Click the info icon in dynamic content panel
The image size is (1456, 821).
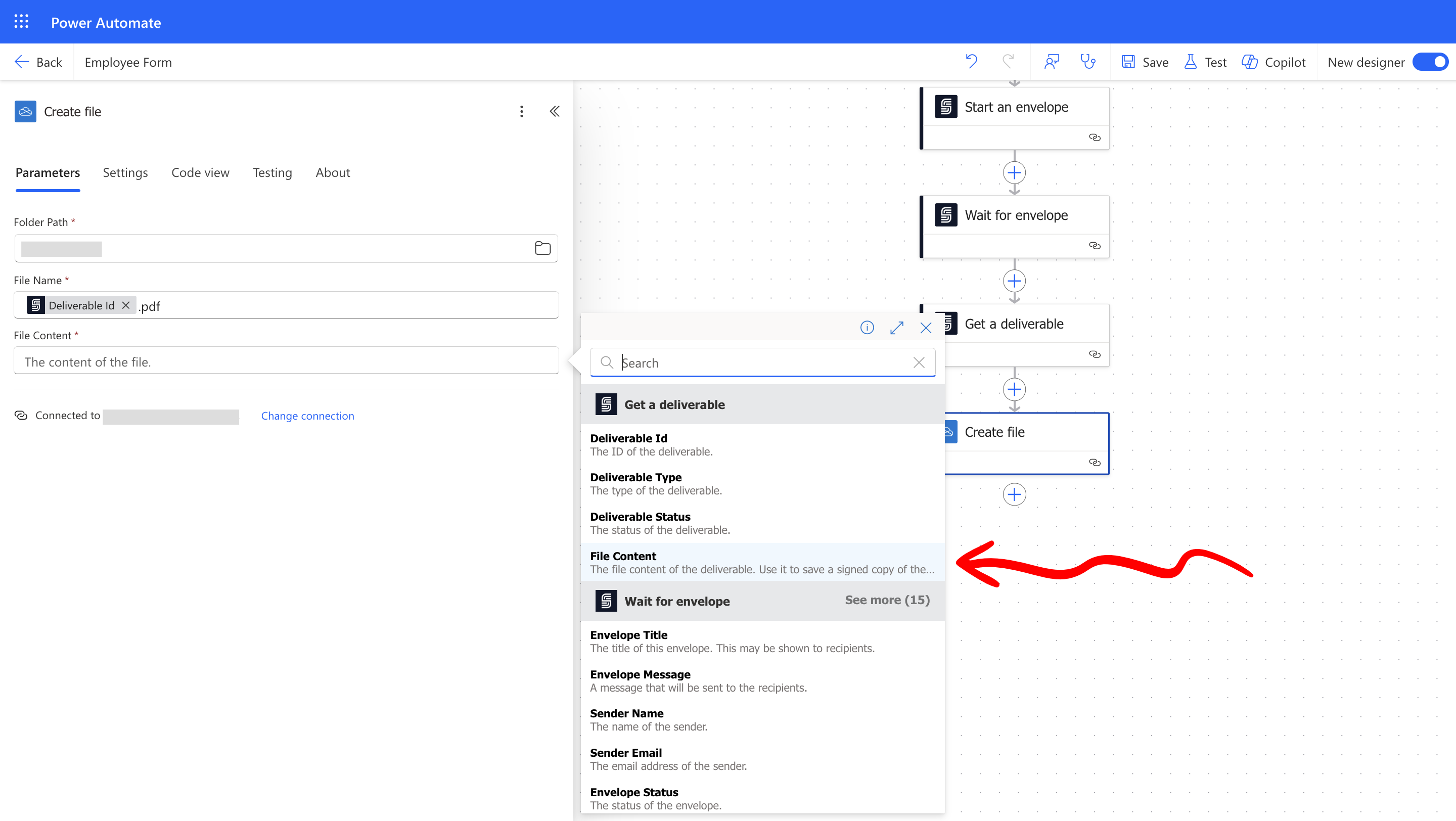(x=867, y=327)
